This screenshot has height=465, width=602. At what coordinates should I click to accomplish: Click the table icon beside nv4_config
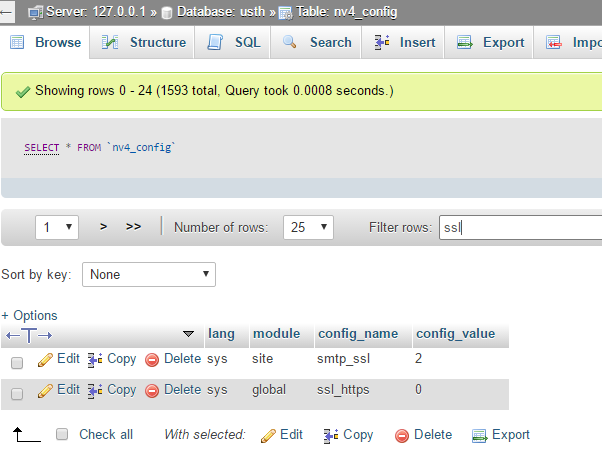[x=285, y=13]
